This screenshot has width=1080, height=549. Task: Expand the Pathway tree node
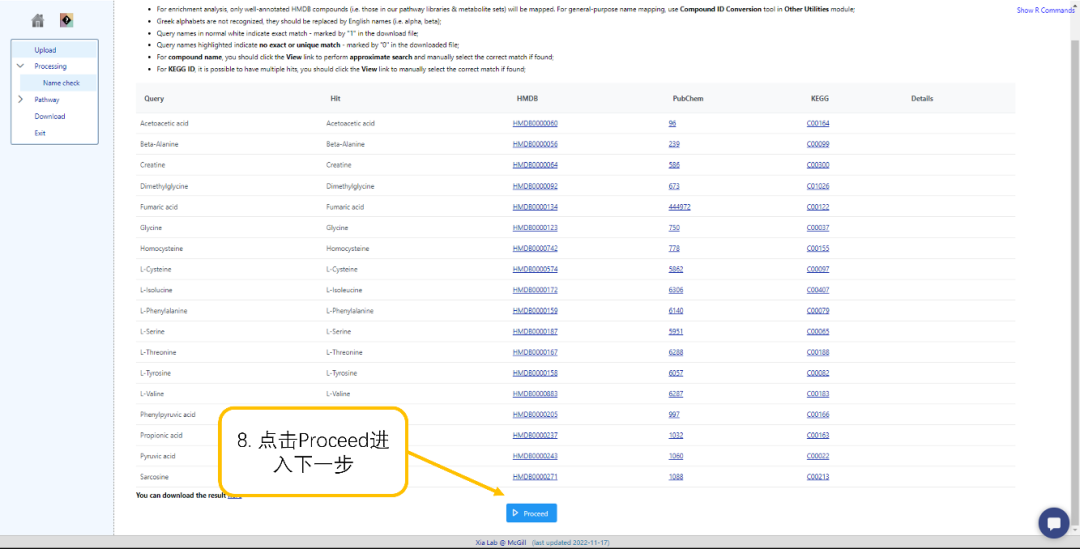(20, 99)
